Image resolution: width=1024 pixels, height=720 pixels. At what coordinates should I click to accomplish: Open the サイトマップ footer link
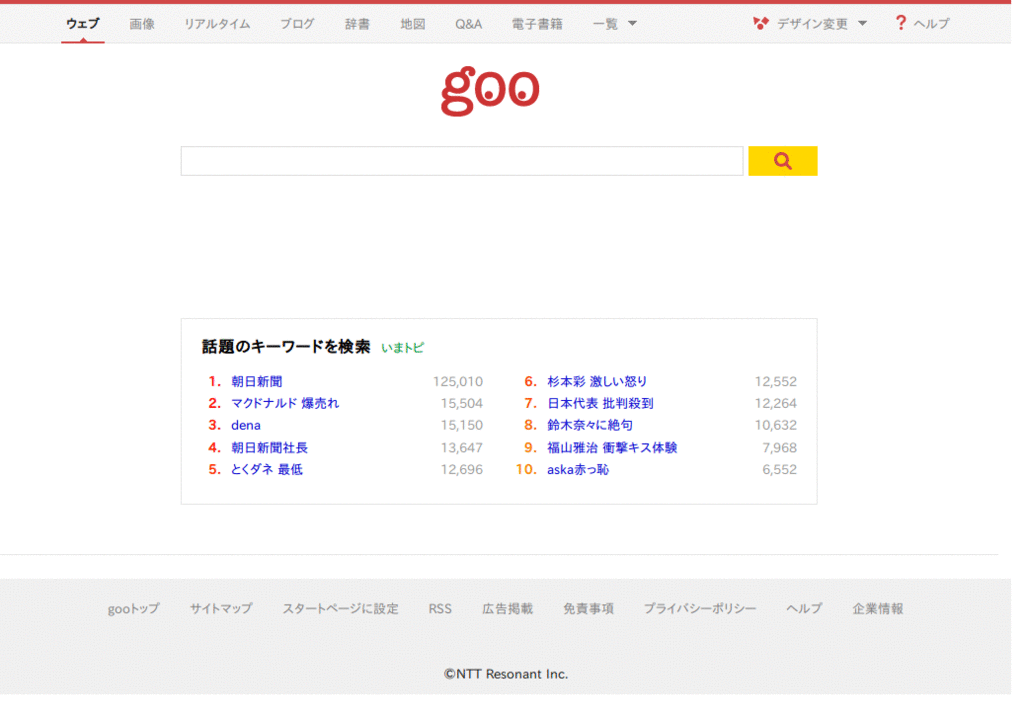[221, 609]
